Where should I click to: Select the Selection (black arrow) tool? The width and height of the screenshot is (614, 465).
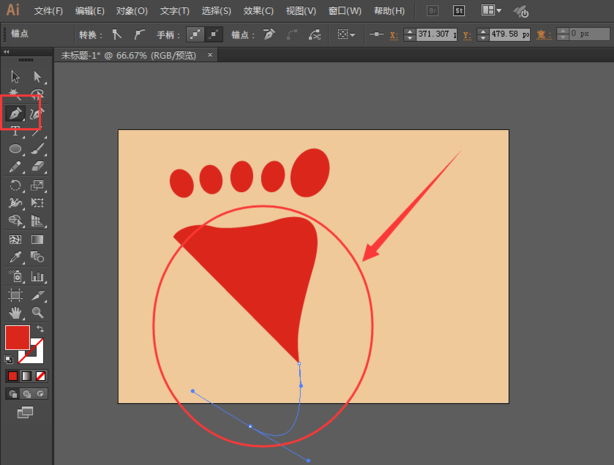click(15, 77)
